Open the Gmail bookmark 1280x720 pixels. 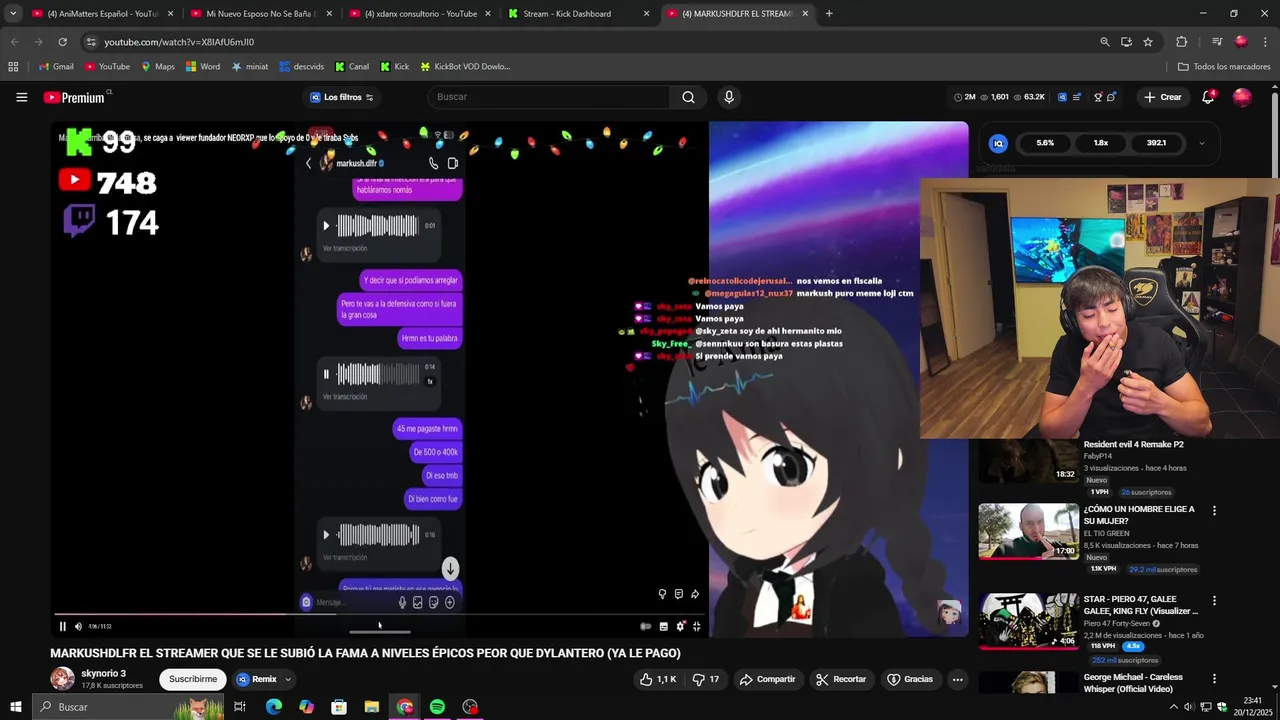56,67
